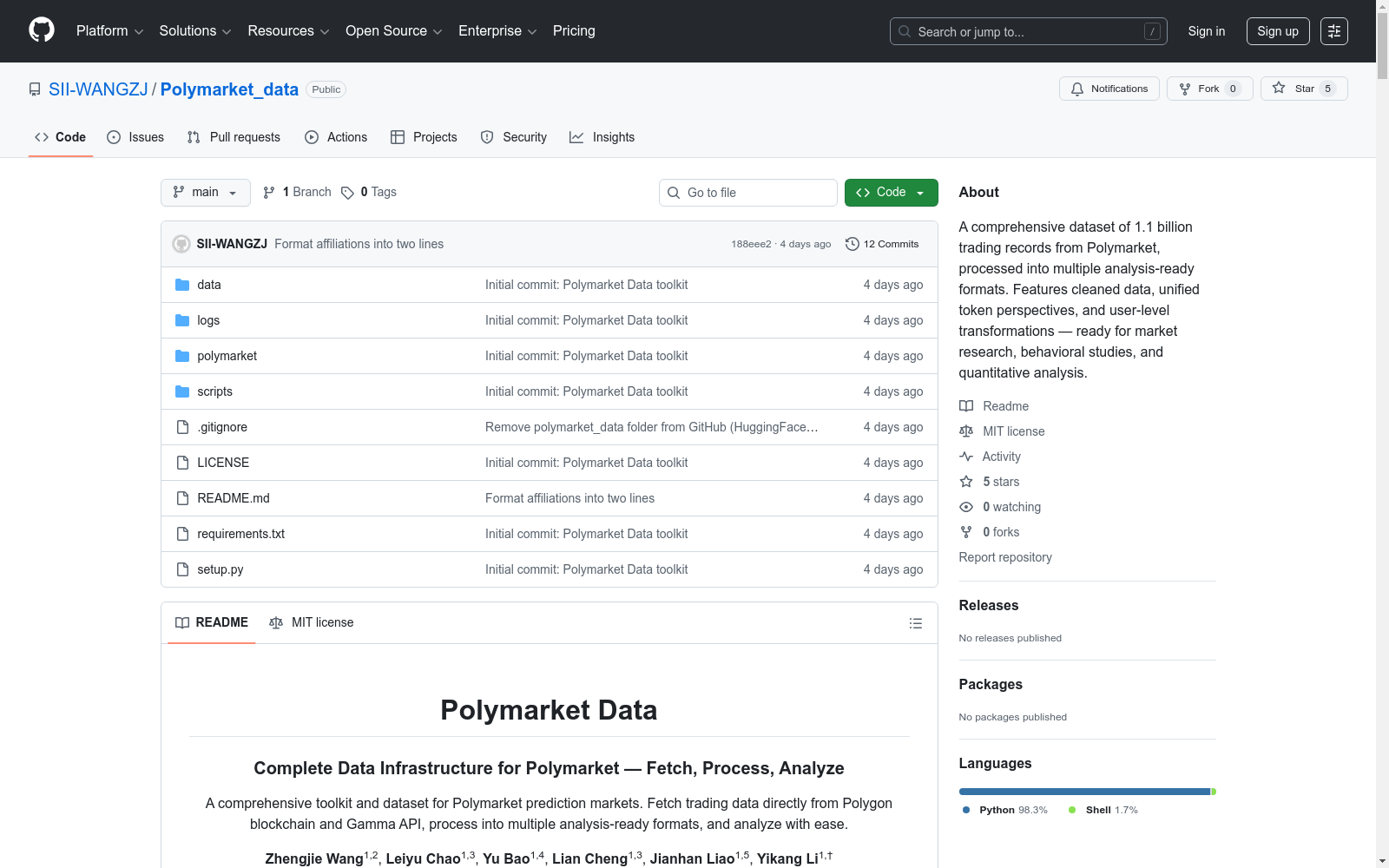Open the global navigation menu icon
The height and width of the screenshot is (868, 1389).
1334,31
